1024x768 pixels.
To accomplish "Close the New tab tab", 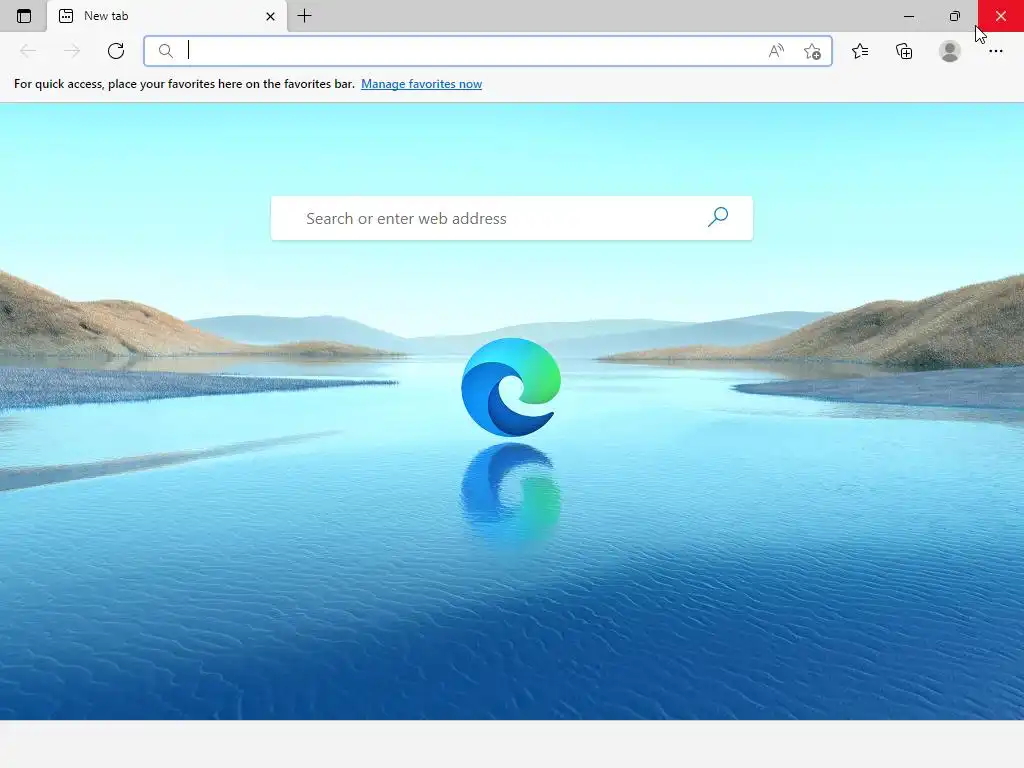I will [x=270, y=16].
